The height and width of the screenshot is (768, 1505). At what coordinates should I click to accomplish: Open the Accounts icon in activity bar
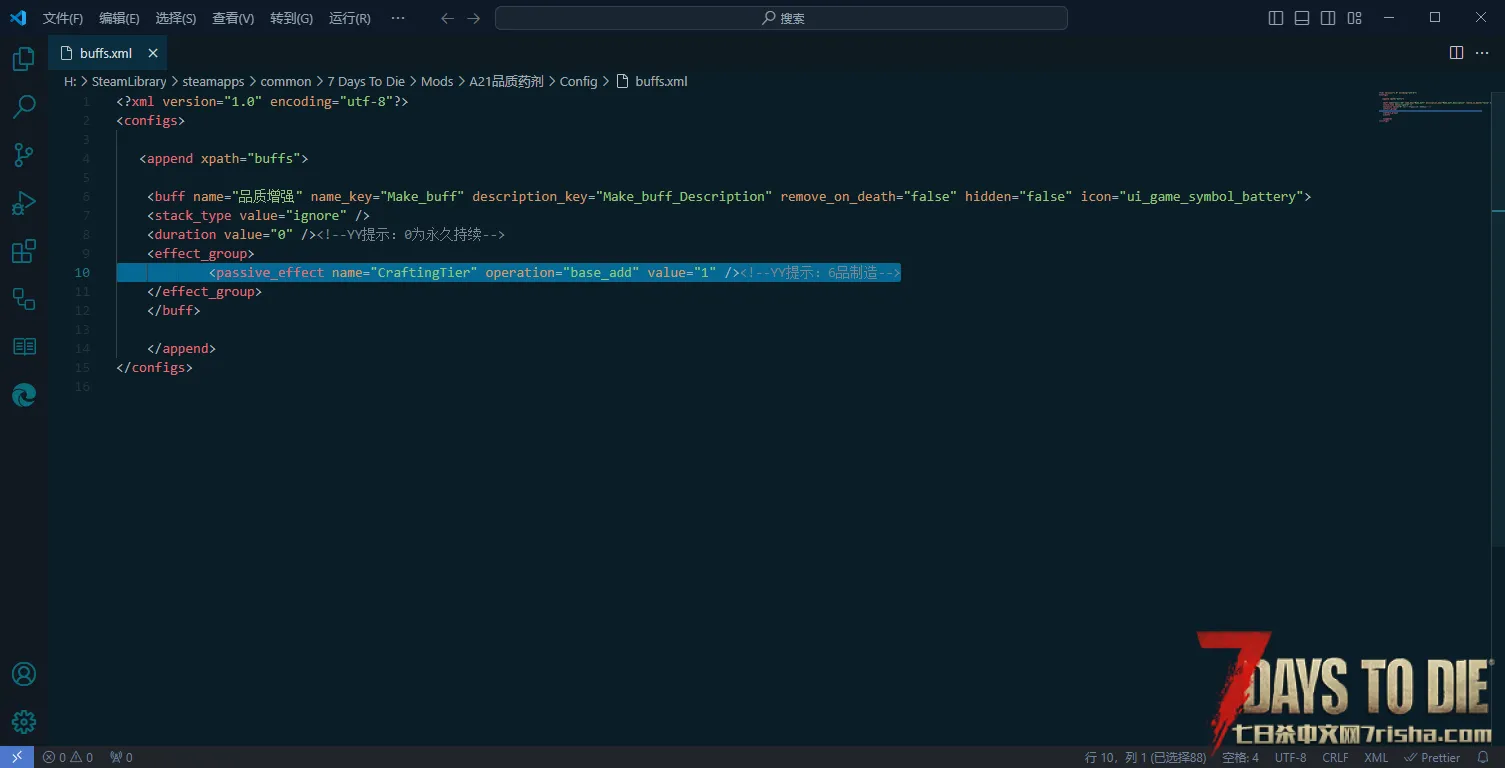(24, 674)
